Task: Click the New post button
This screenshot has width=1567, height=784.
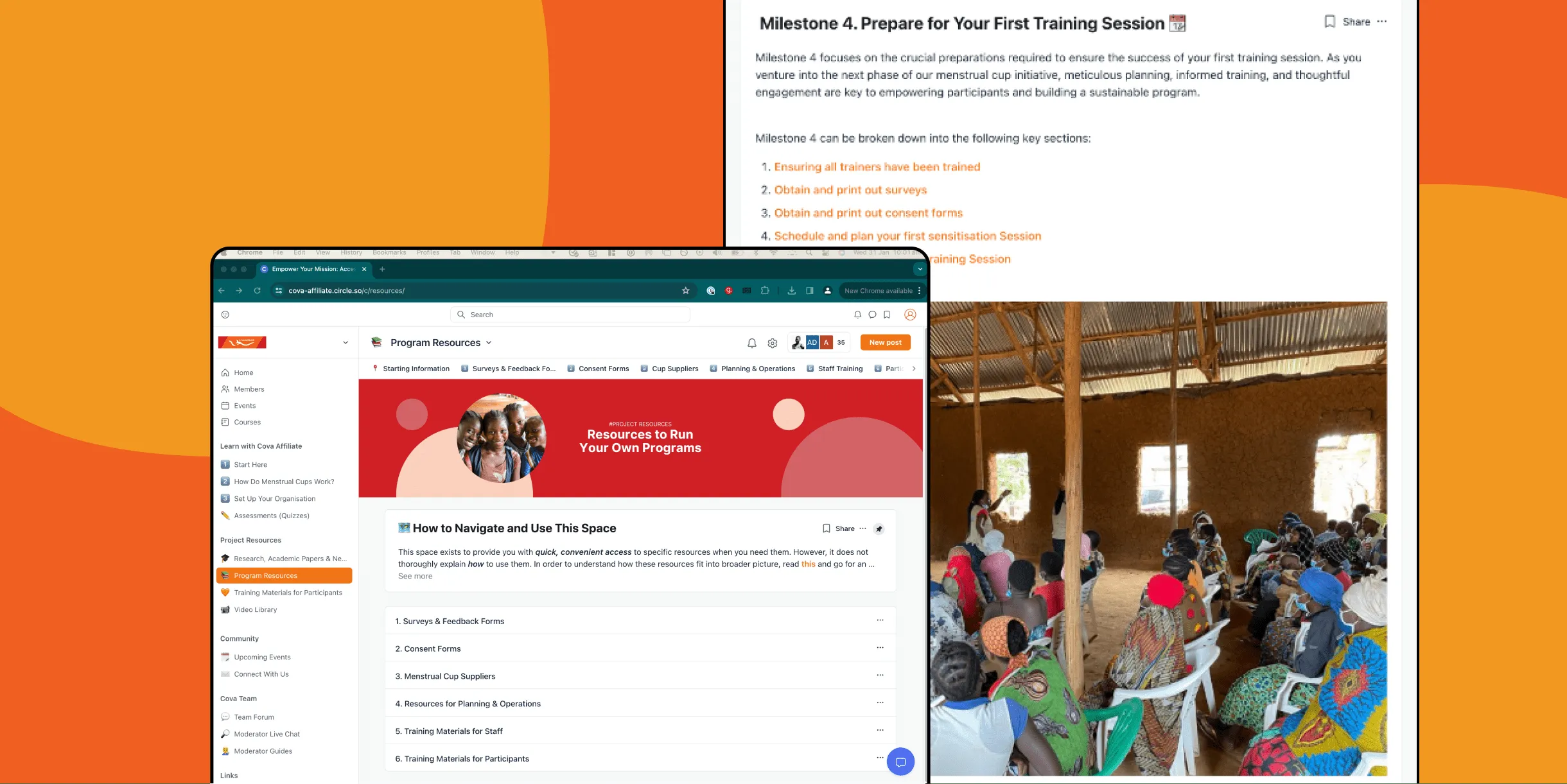Action: (x=885, y=342)
